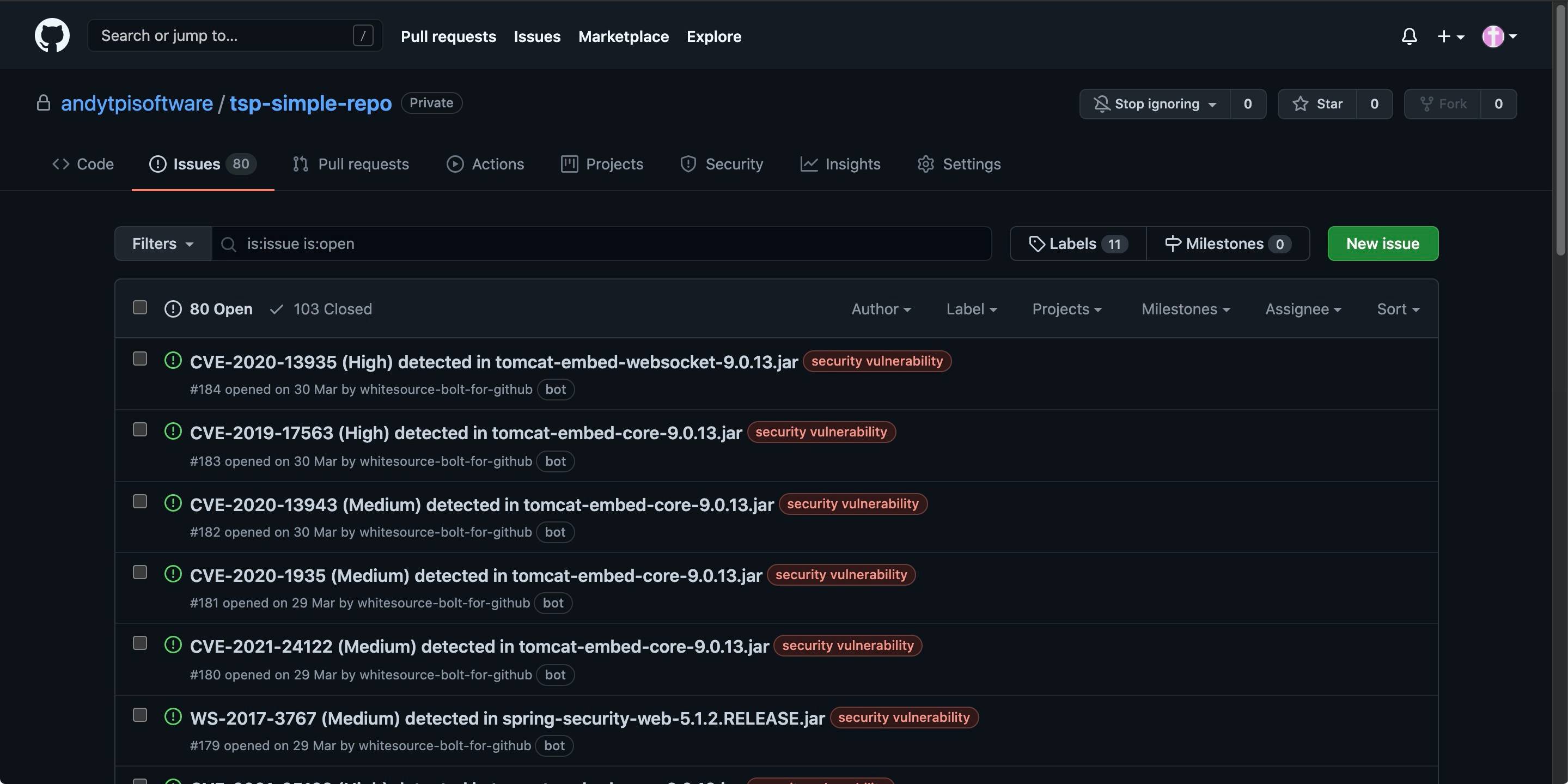Open issue CVE-2020-13935 tomcat-embed-websocket
The height and width of the screenshot is (784, 1568).
tap(493, 362)
